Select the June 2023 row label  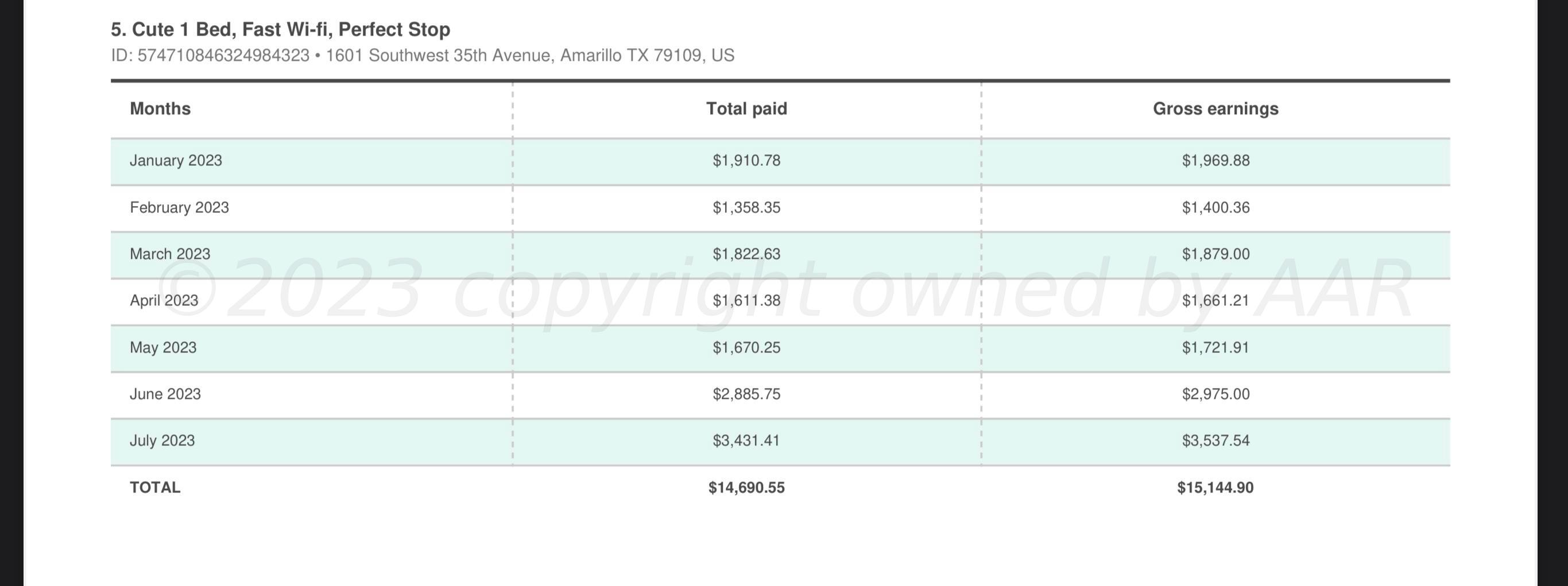pos(165,394)
